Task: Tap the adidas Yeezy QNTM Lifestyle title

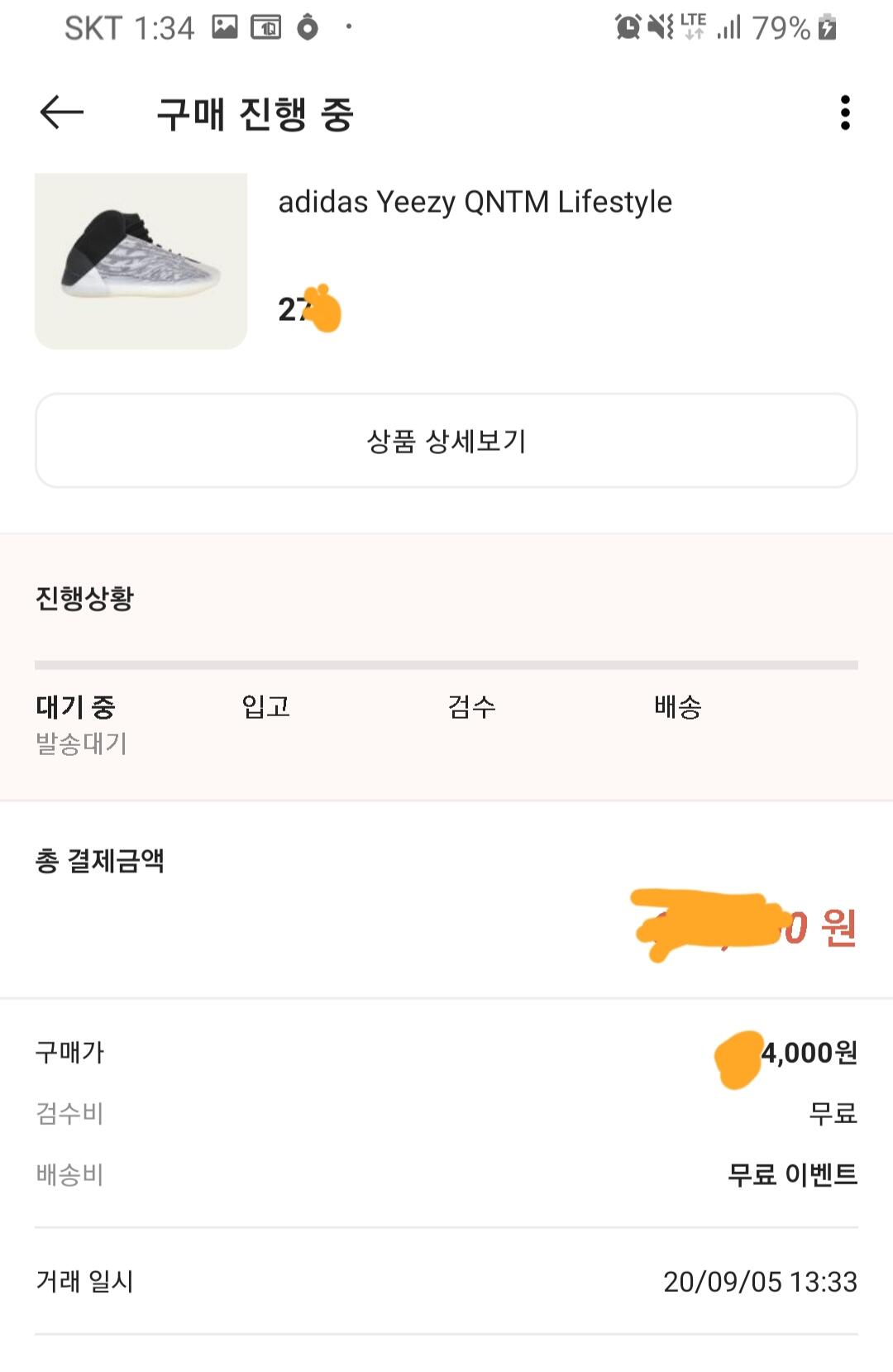Action: (x=475, y=202)
